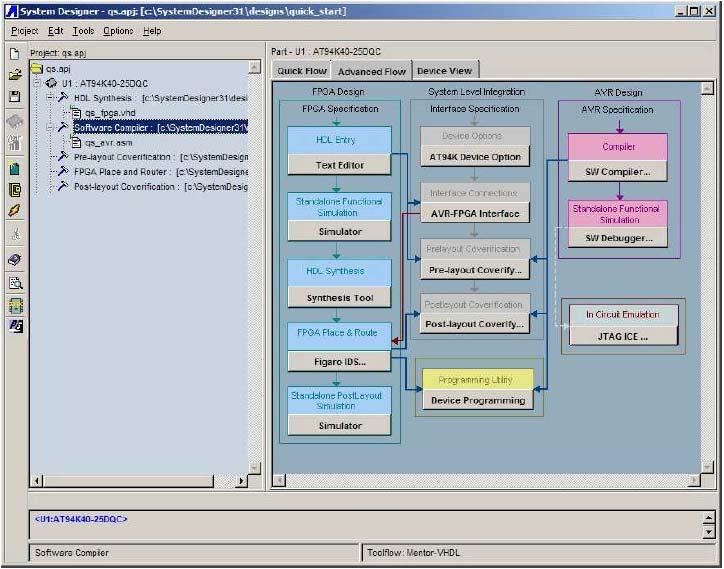Click Simulator under Standalone PostLayout Simulation
Screen dimensions: 724x569
[339, 425]
